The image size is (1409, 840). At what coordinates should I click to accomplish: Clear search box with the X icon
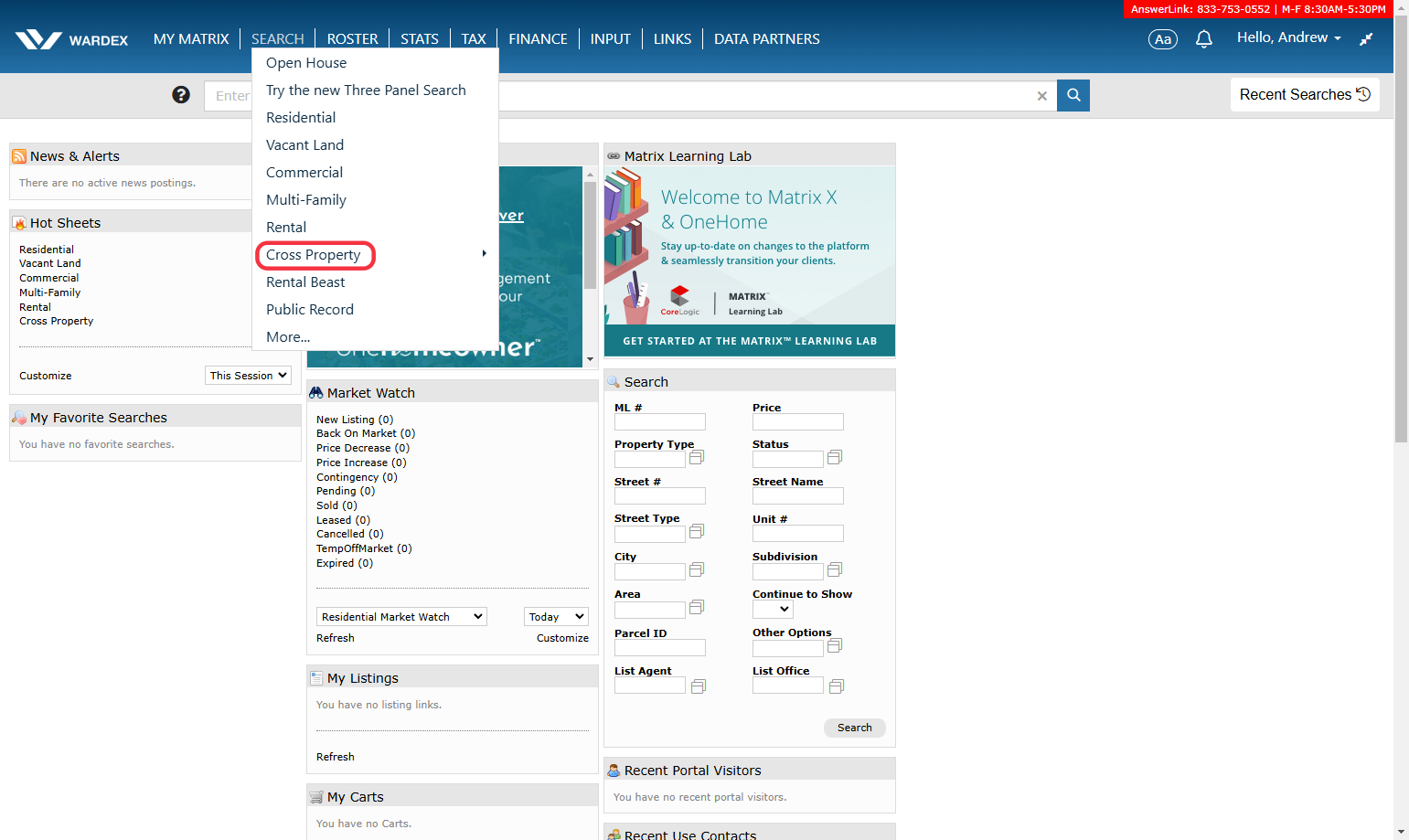pyautogui.click(x=1041, y=96)
